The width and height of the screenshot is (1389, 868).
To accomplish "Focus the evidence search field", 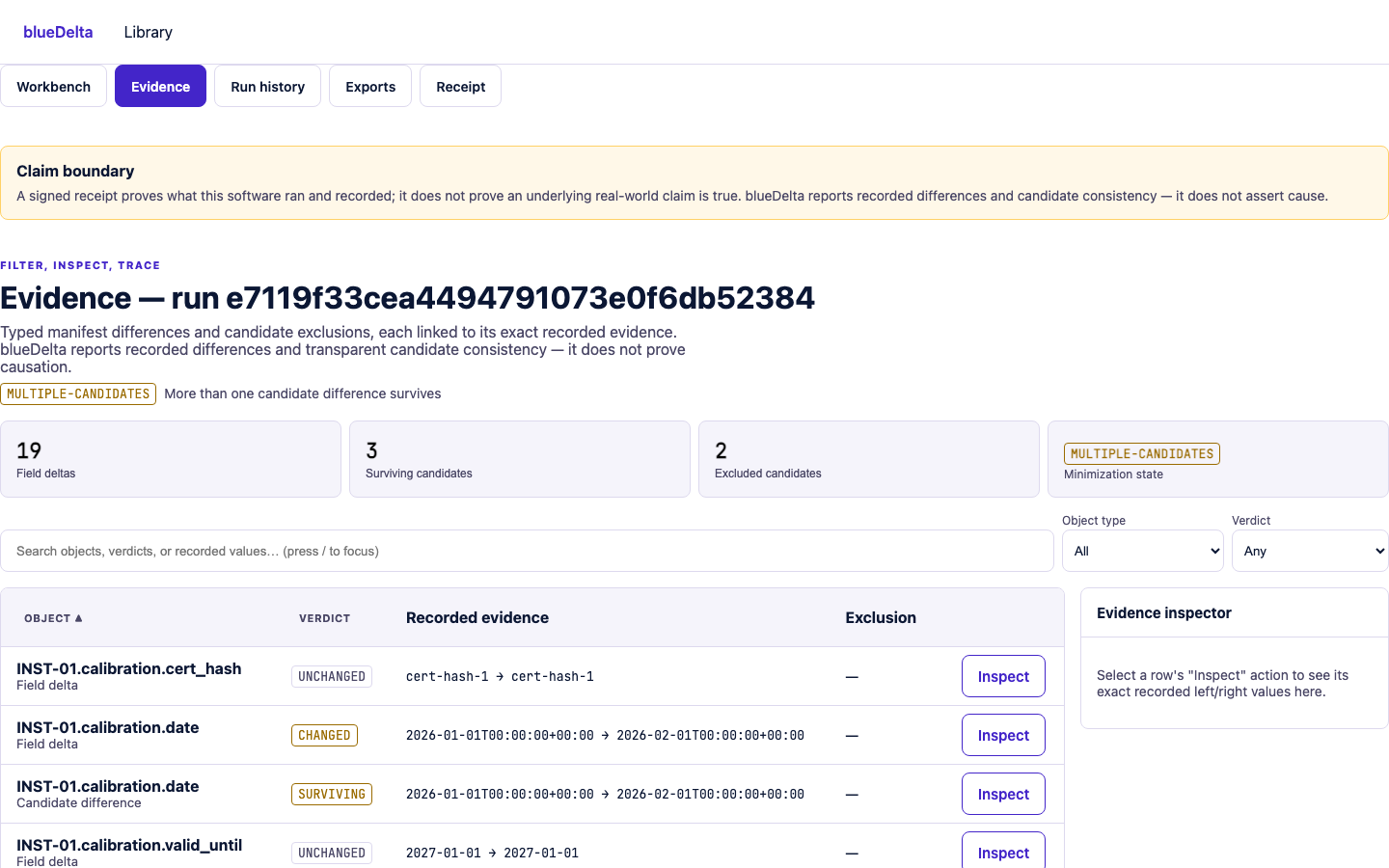I will pyautogui.click(x=527, y=551).
